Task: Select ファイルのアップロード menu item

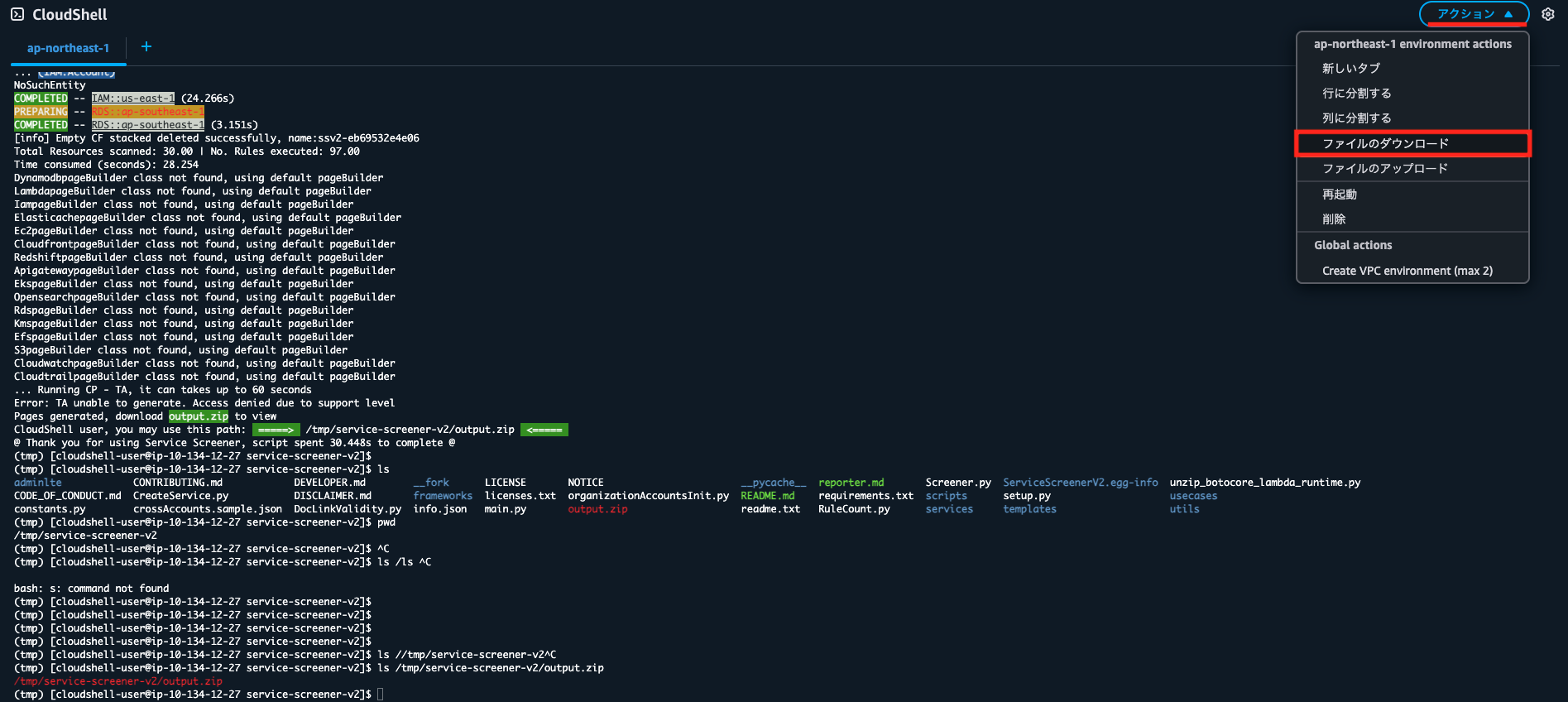Action: [x=1412, y=168]
